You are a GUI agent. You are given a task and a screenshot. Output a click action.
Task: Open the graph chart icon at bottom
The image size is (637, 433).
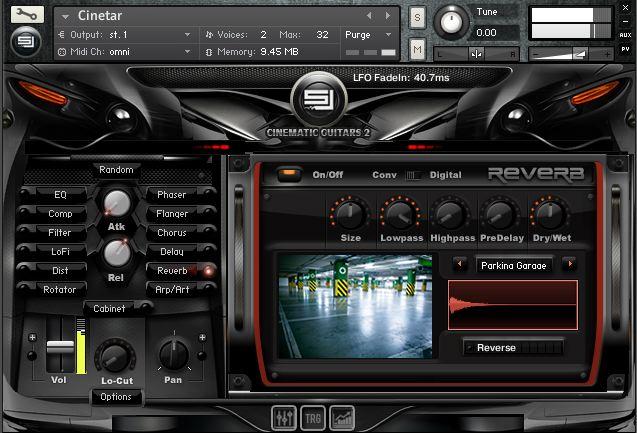click(343, 416)
